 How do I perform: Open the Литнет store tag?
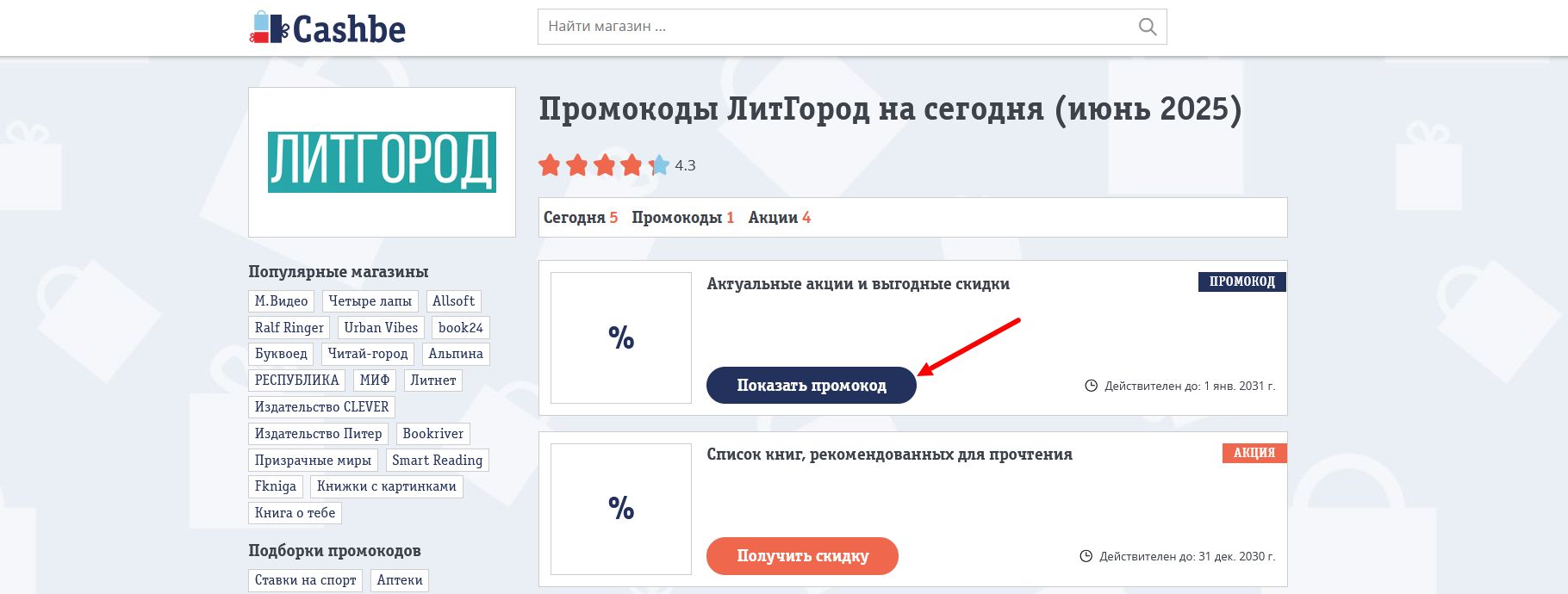(x=433, y=381)
